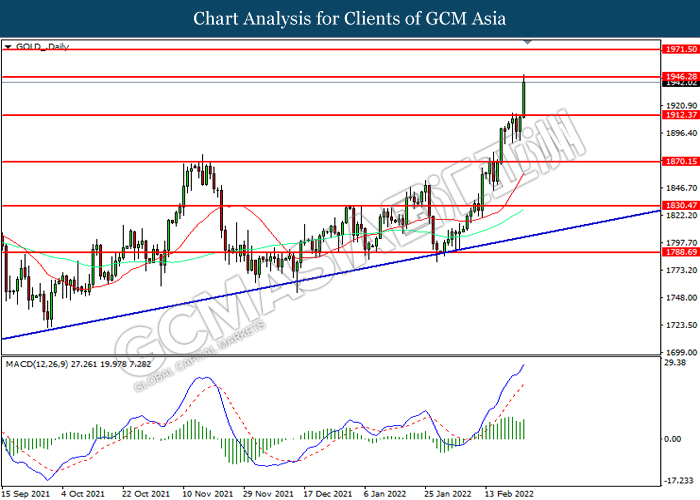Click the 1920.90 price axis value
Image resolution: width=700 pixels, height=500 pixels.
(681, 106)
